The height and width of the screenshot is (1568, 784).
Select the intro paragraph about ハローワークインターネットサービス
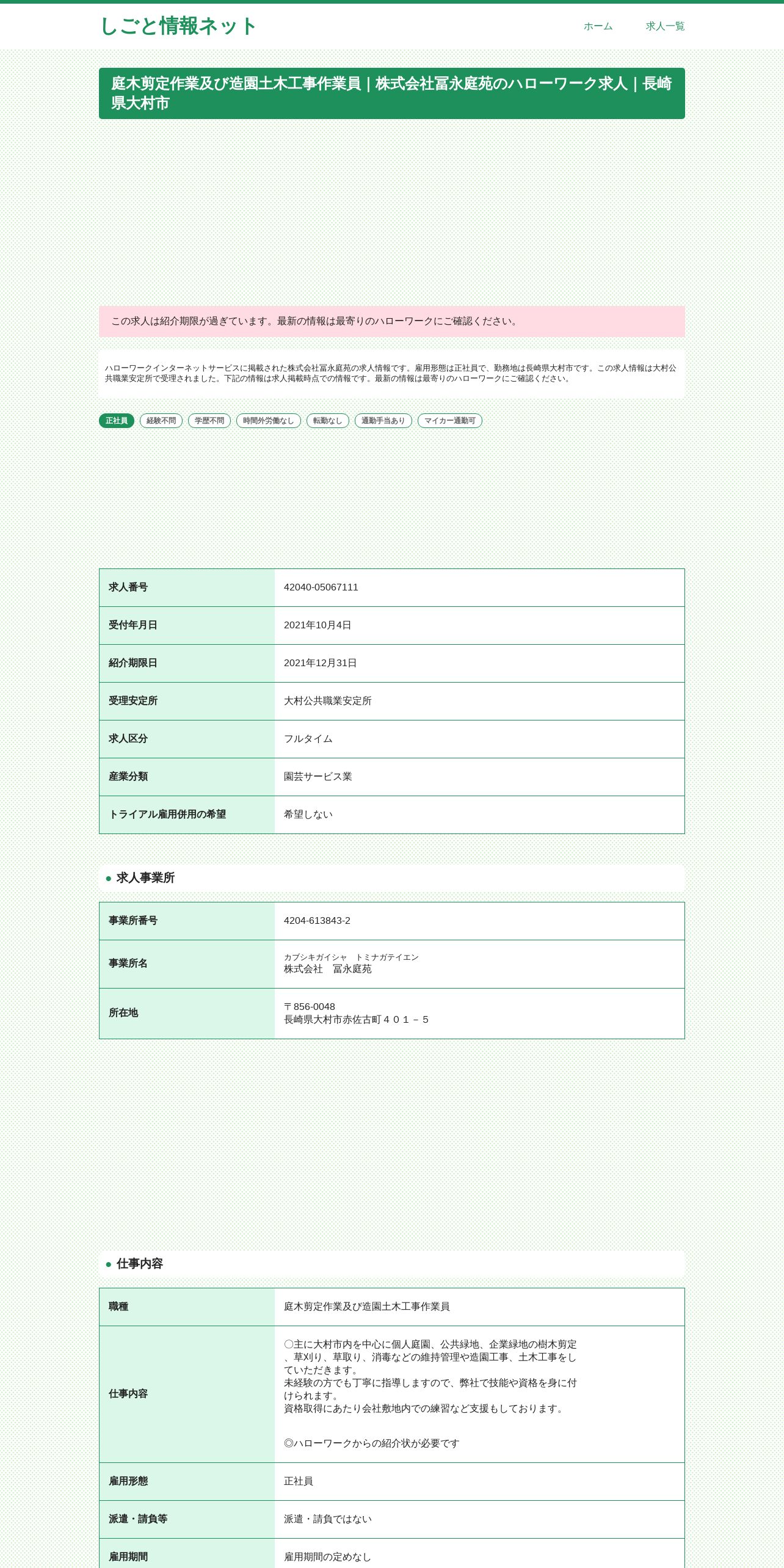(x=391, y=373)
